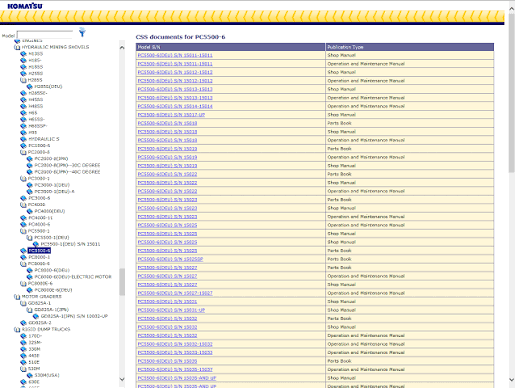Viewport: 515px width, 388px height.
Task: Click book icon for PC8000-6(DEU) ELECTRIC MOTOR
Action: click(x=29, y=277)
